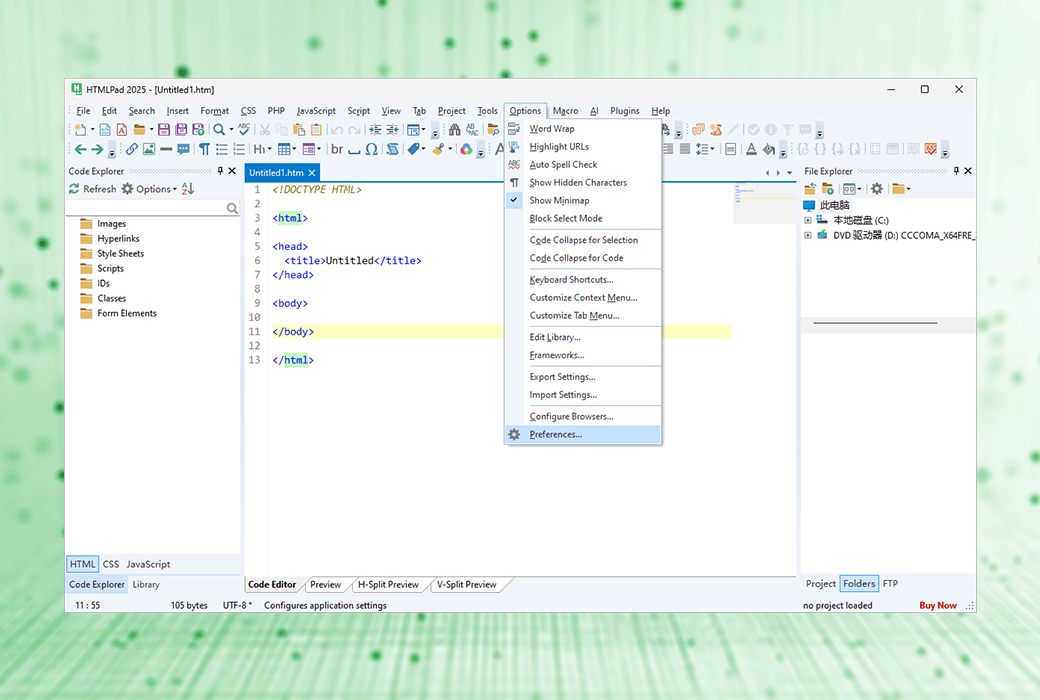Click the spell check ABC toolbar icon
Viewport: 1040px width, 700px height.
click(244, 129)
